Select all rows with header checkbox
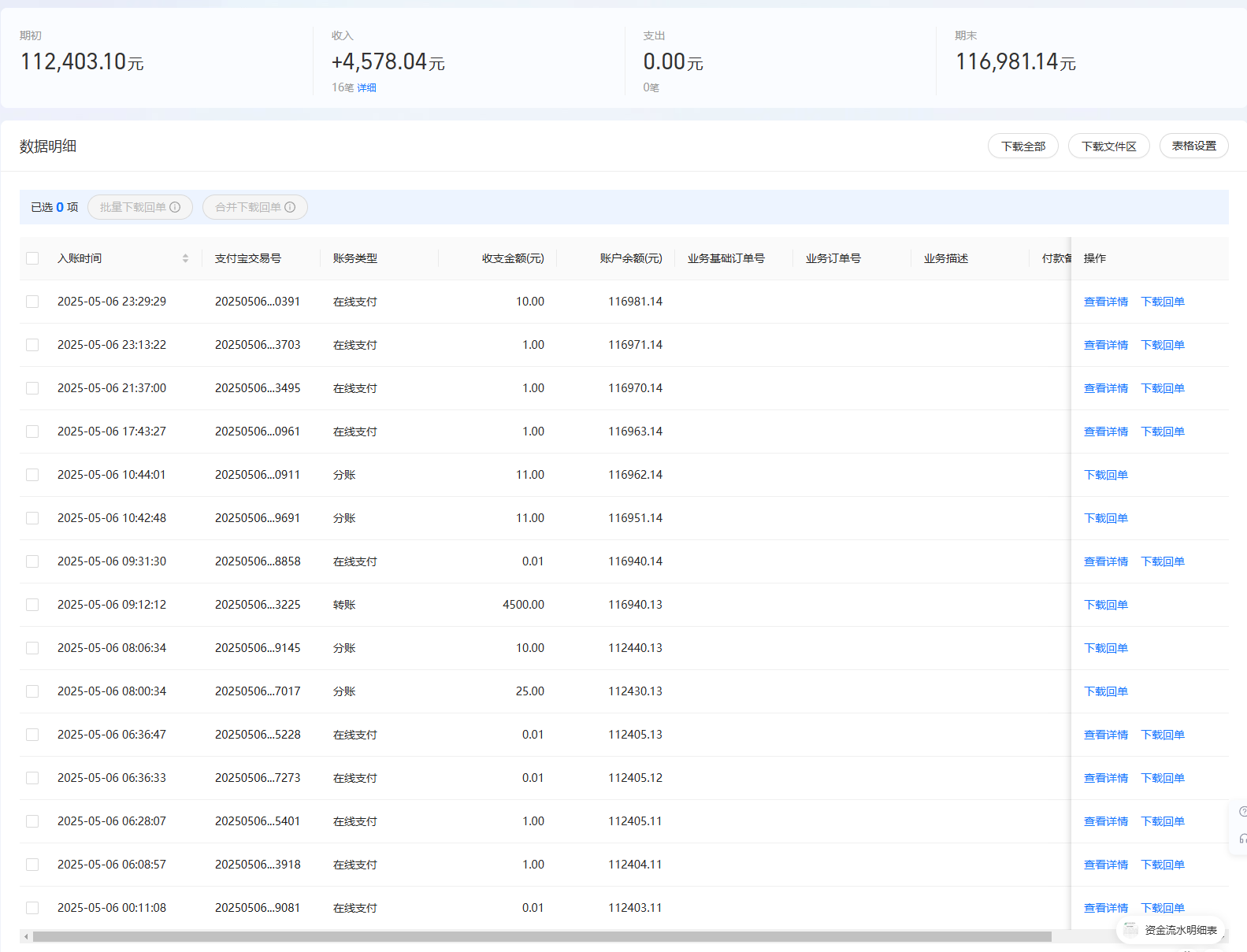 click(32, 258)
